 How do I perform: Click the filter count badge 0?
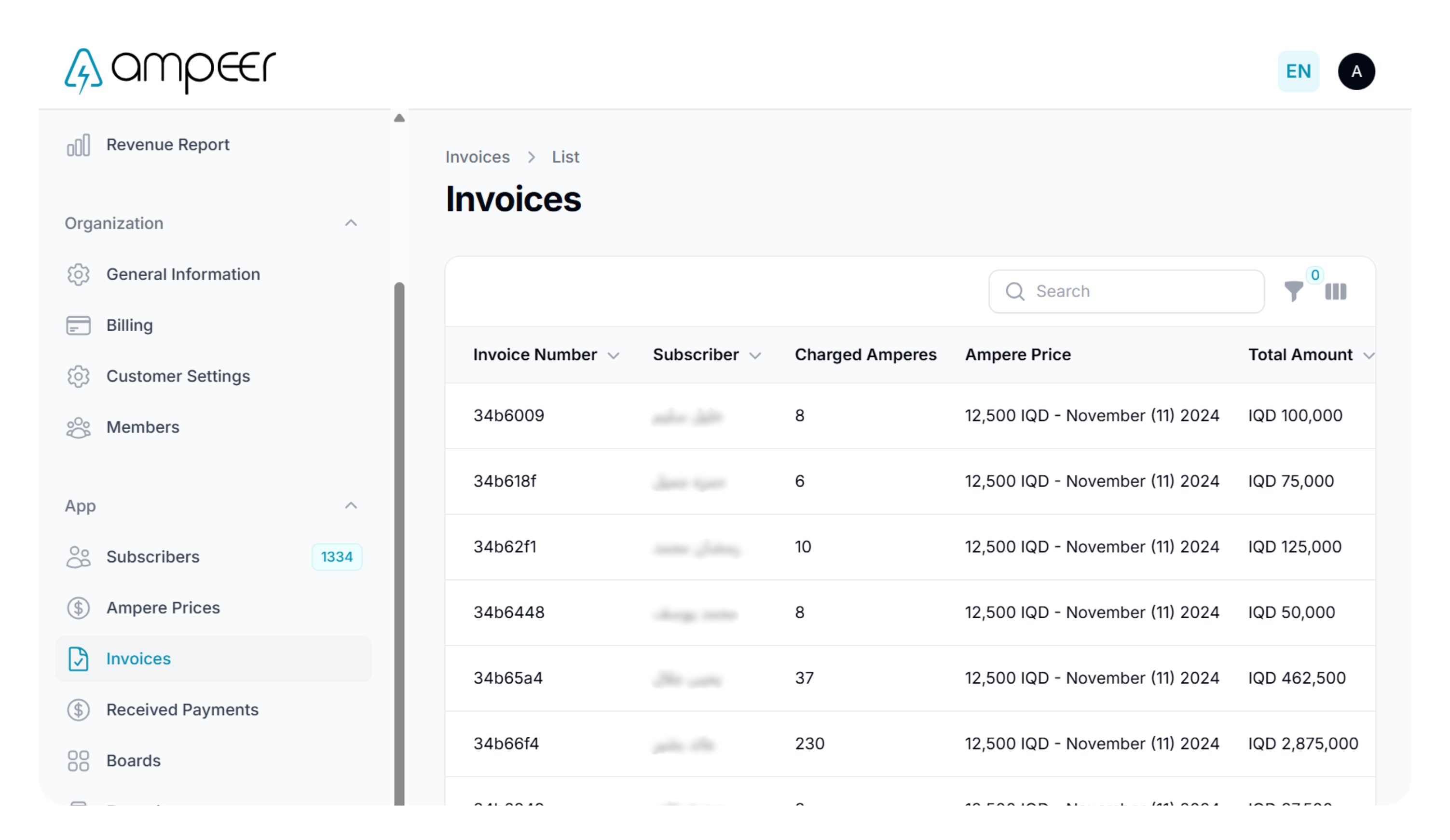1315,275
